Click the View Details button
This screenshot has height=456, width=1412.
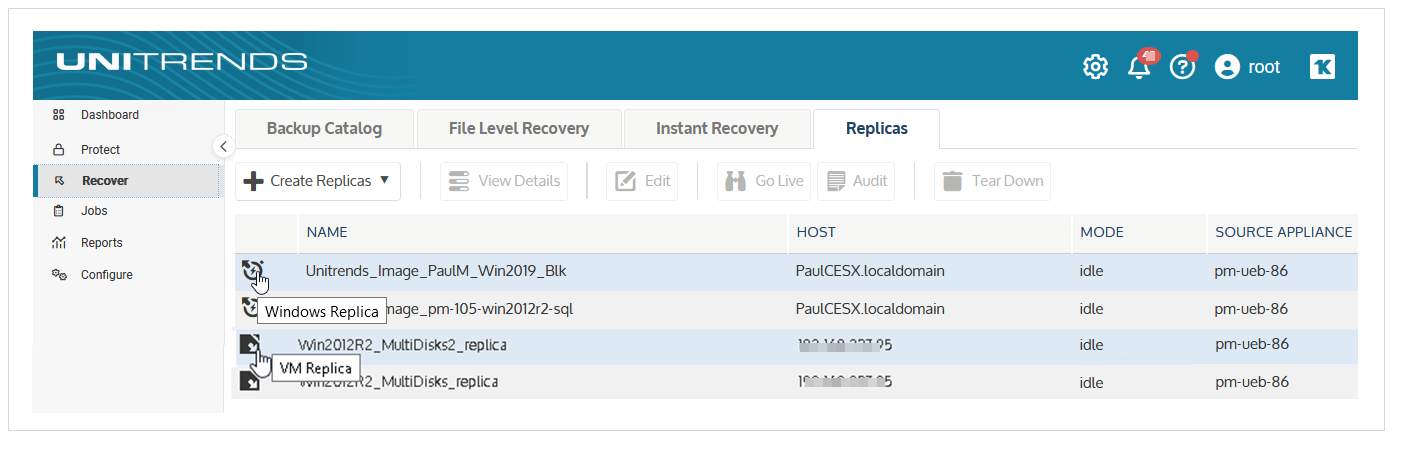tap(505, 181)
